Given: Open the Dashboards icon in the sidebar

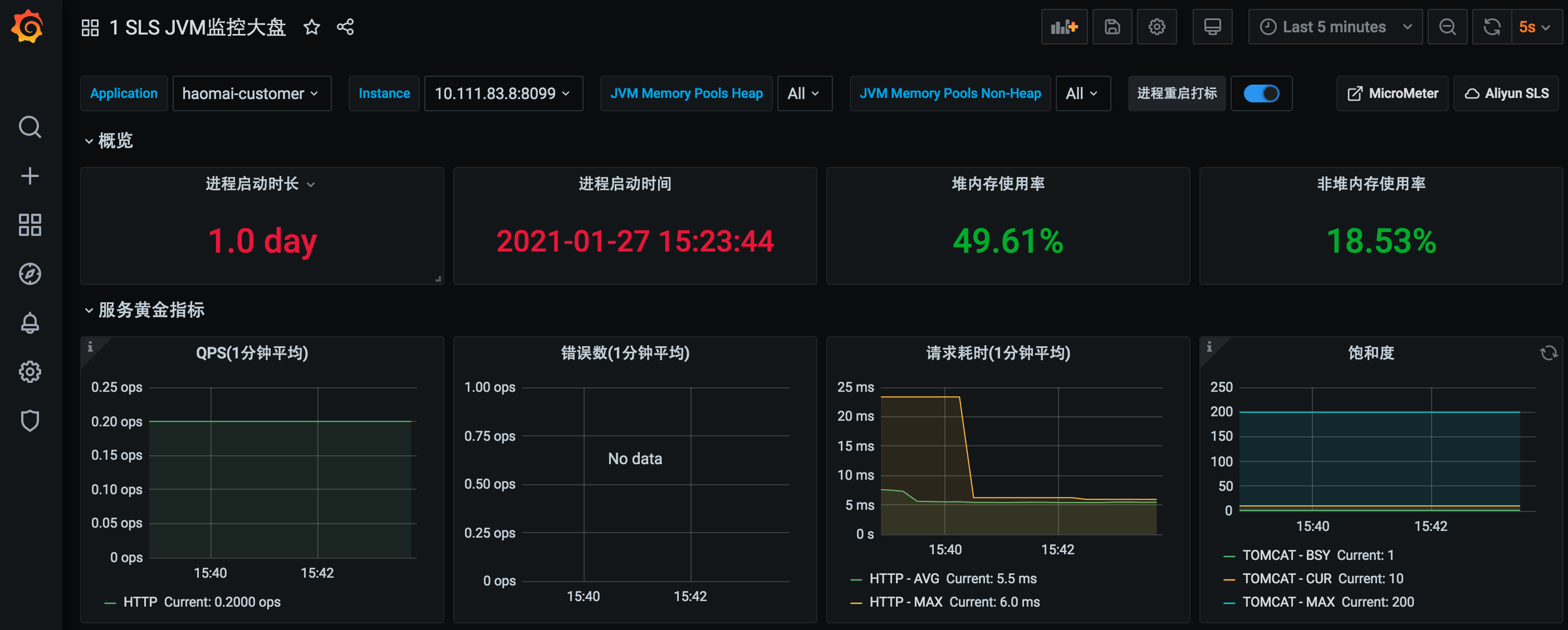Looking at the screenshot, I should click(30, 225).
